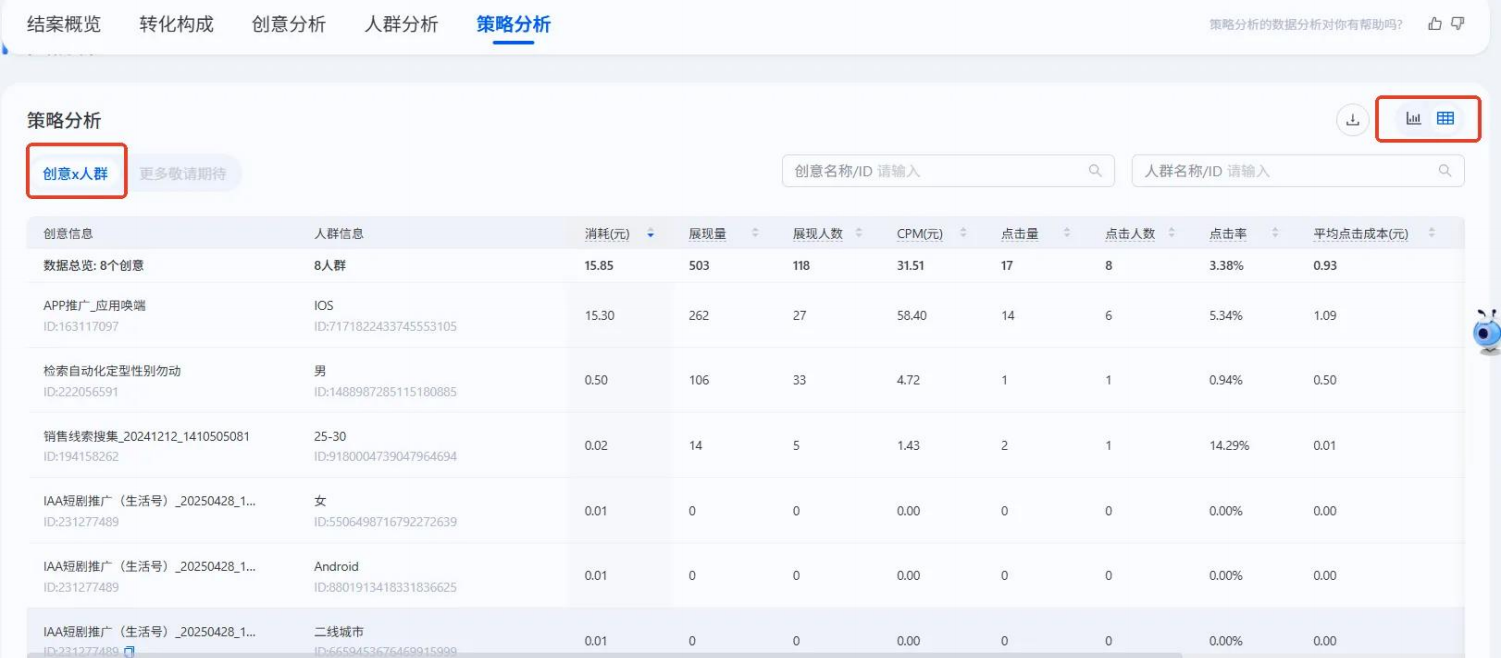Click audience 女 in the table
Image resolution: width=1501 pixels, height=658 pixels.
[320, 501]
